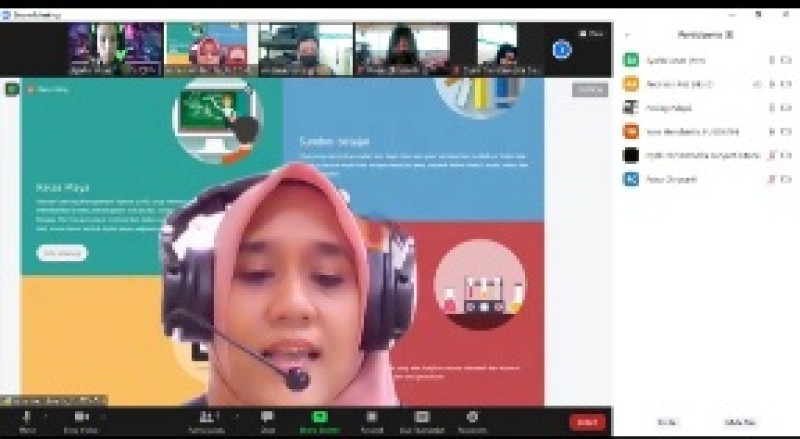This screenshot has height=439, width=800.
Task: Stop video using the camera icon
Action: (81, 422)
